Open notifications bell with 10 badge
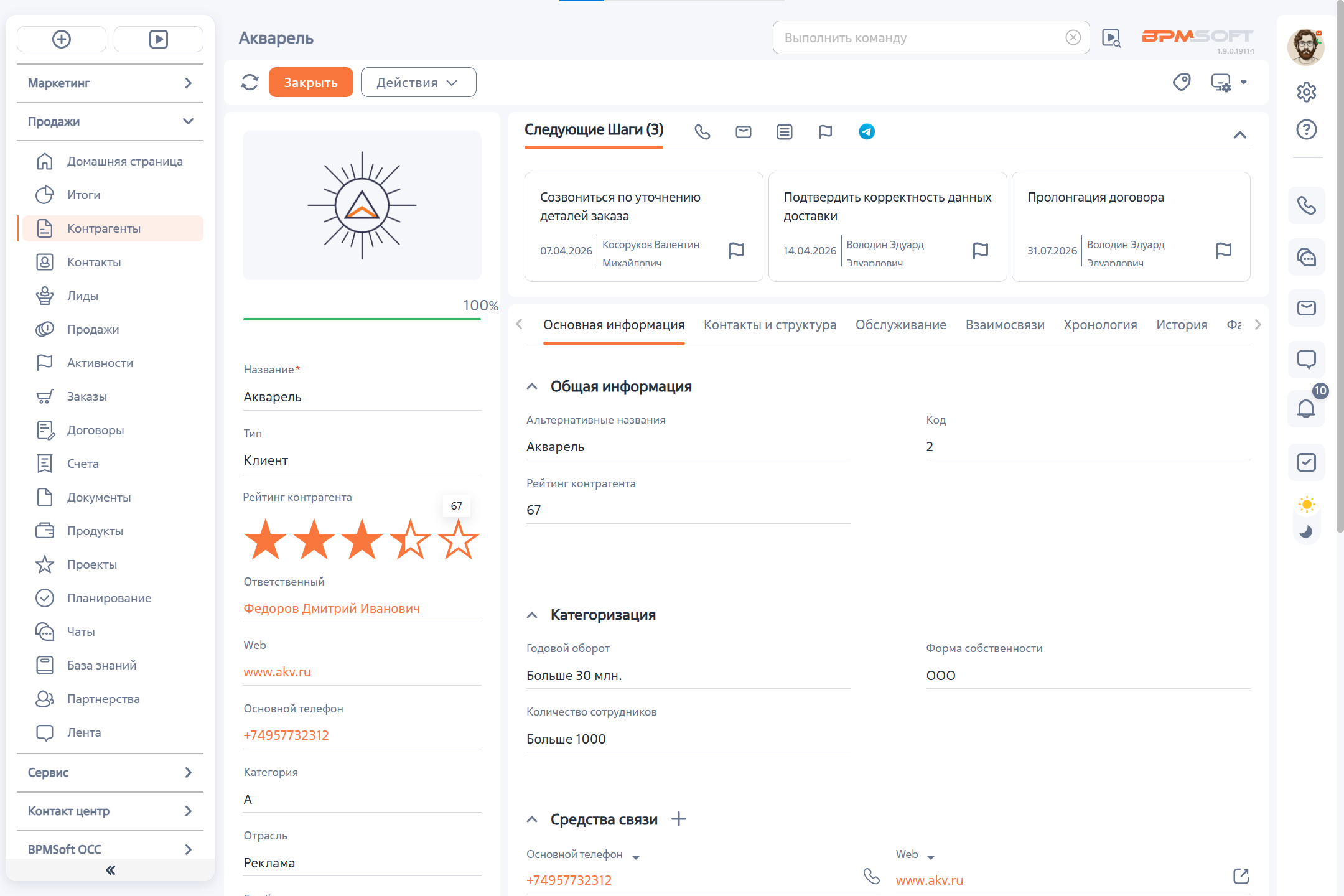Image resolution: width=1344 pixels, height=896 pixels. pos(1306,409)
